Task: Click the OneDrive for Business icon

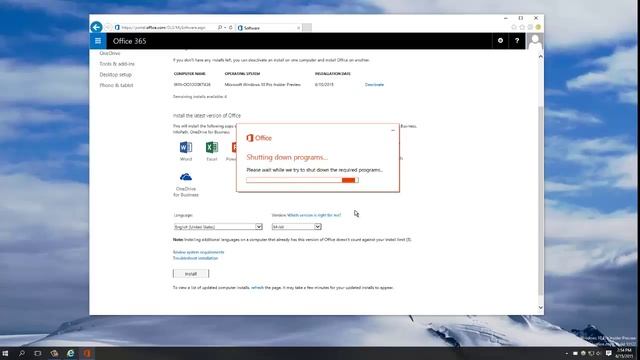Action: [186, 177]
